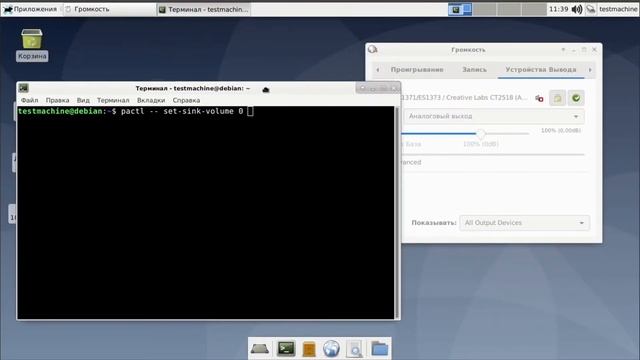This screenshot has height=360, width=640.
Task: Open the Приложения applications menu
Action: coord(30,9)
